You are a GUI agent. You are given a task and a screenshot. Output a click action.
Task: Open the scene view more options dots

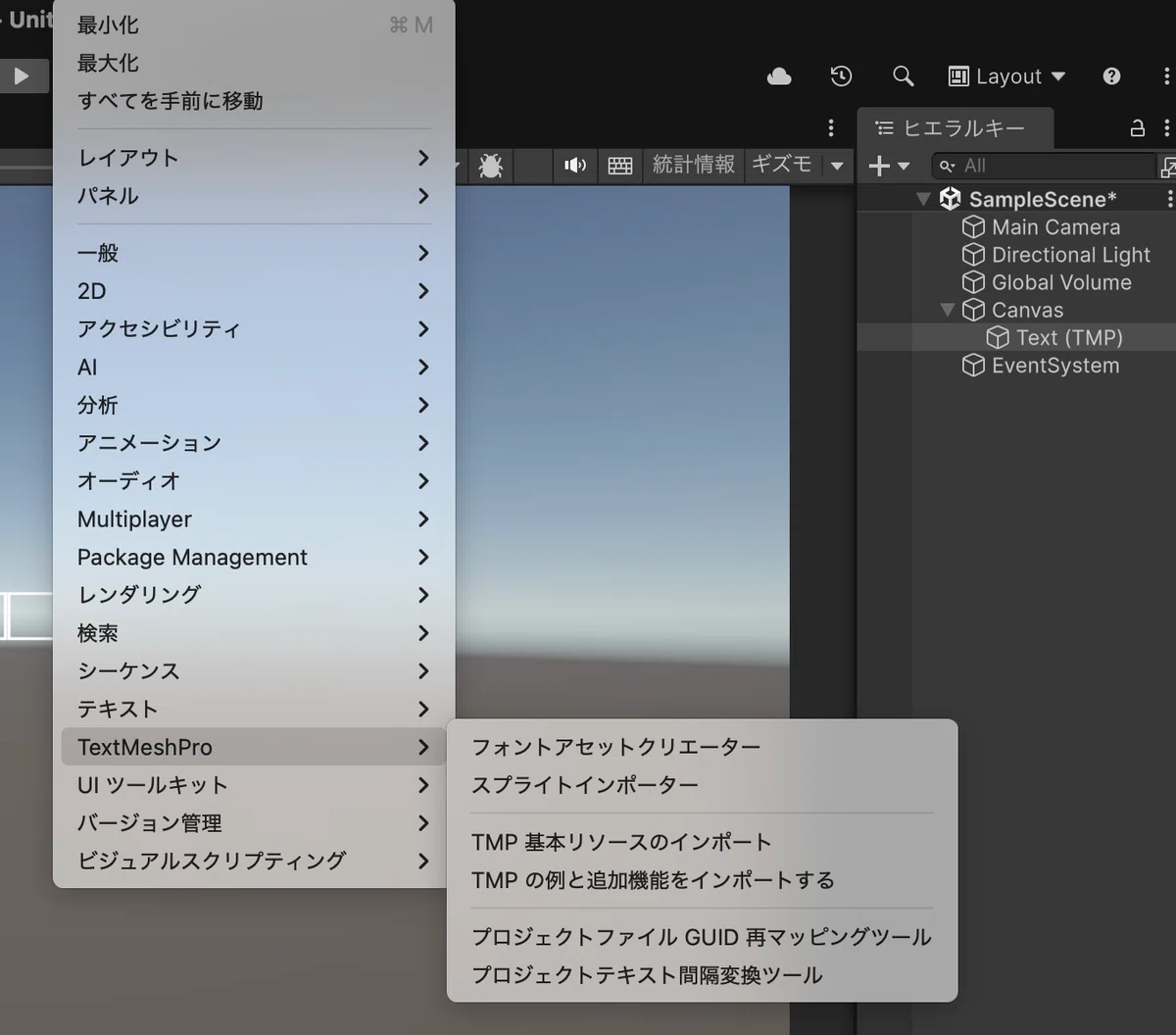(x=831, y=128)
